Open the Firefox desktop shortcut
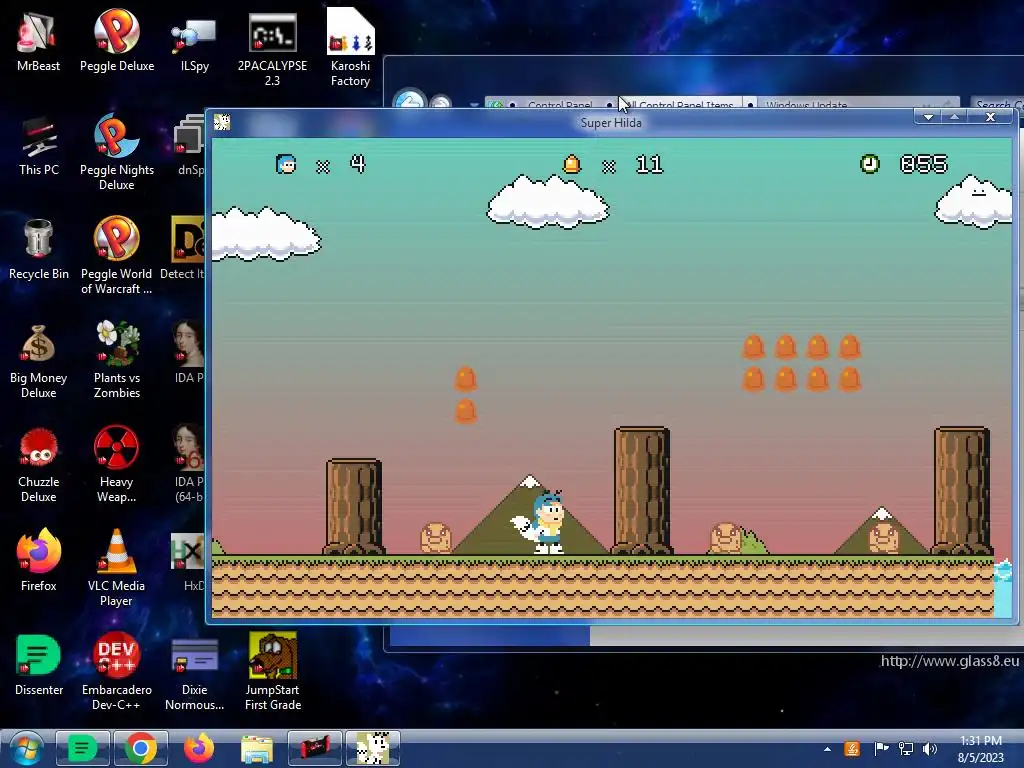The image size is (1024, 768). tap(39, 561)
